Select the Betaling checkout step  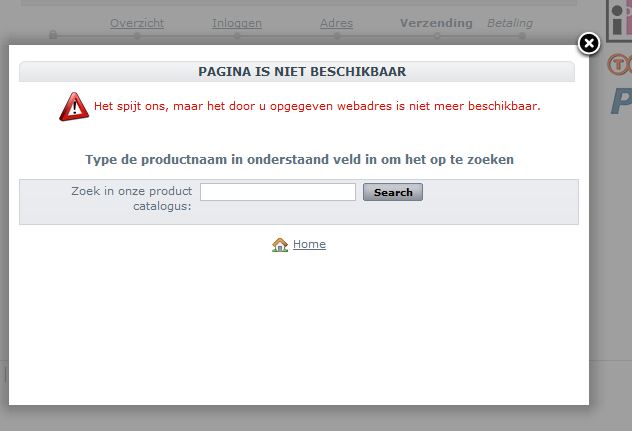pos(510,23)
